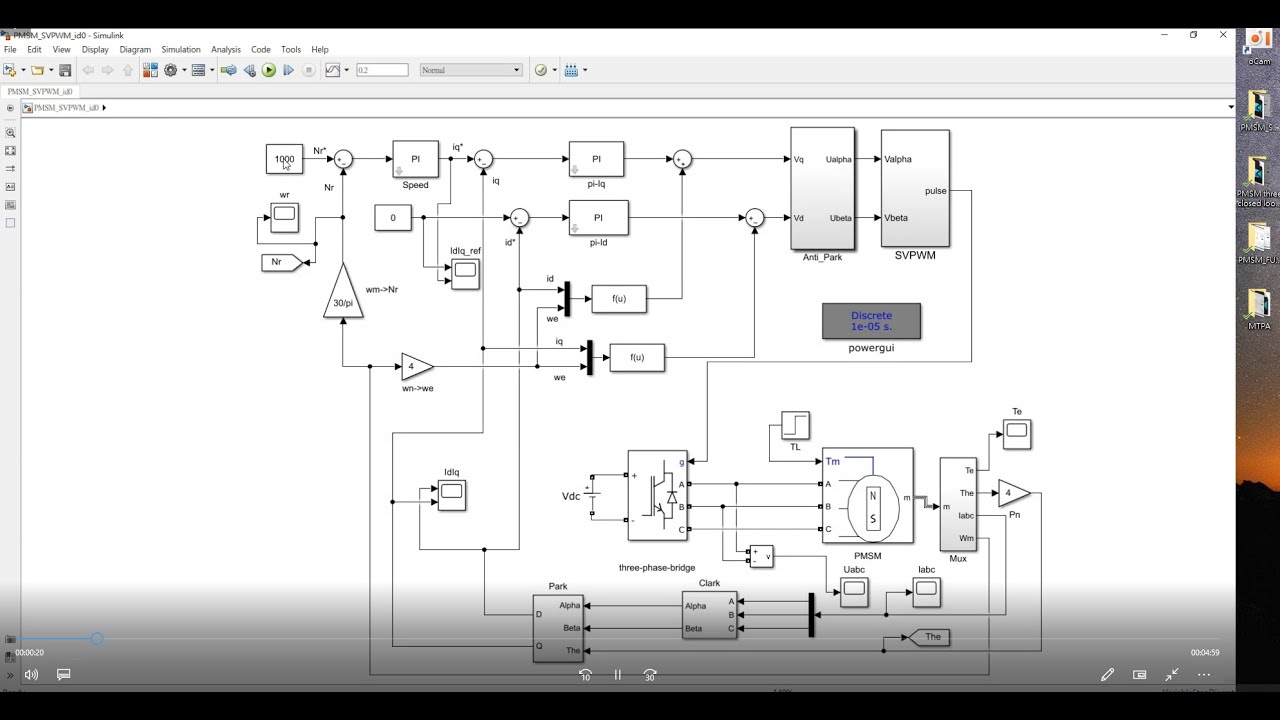Open the Code menu
This screenshot has width=1280, height=720.
(x=261, y=49)
